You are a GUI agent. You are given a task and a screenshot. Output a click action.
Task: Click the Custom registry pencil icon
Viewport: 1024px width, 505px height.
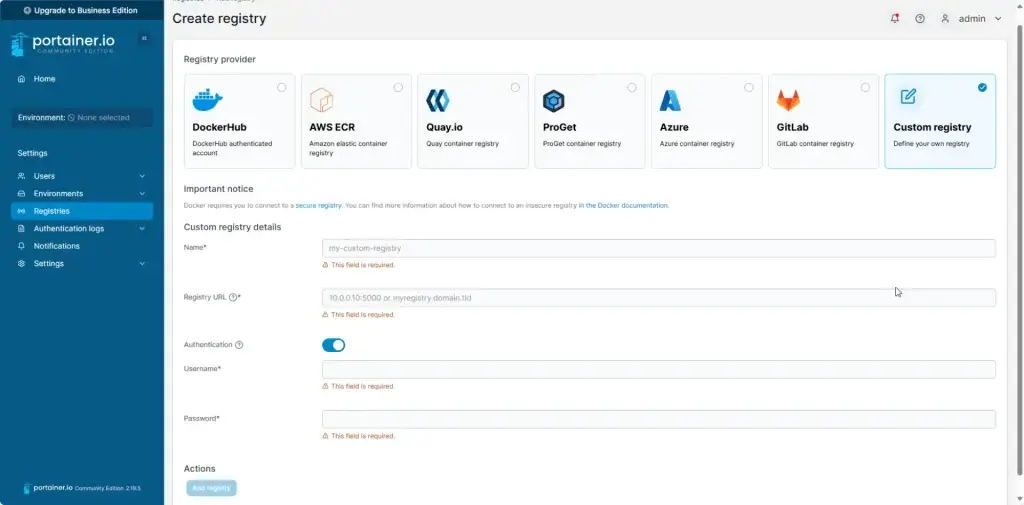click(x=908, y=97)
